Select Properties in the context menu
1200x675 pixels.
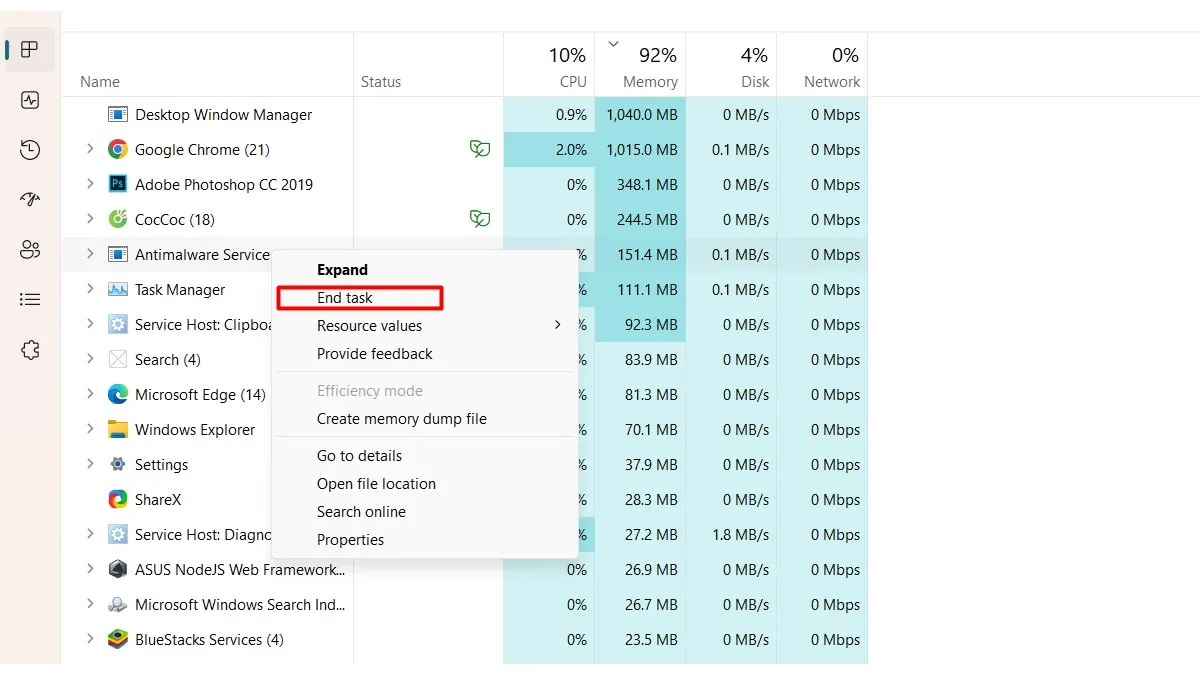[x=350, y=539]
